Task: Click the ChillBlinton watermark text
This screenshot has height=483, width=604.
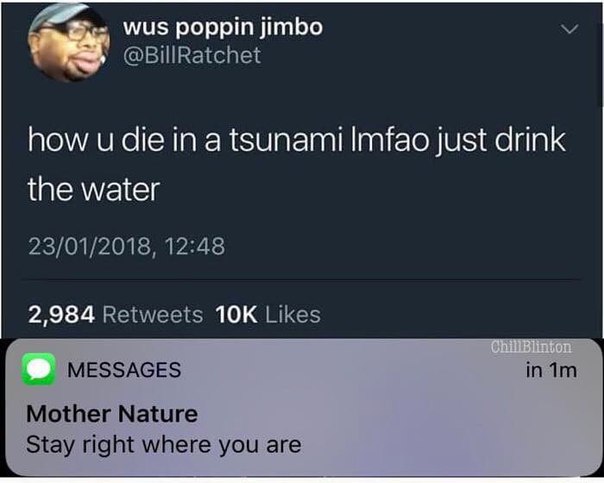Action: tap(532, 347)
